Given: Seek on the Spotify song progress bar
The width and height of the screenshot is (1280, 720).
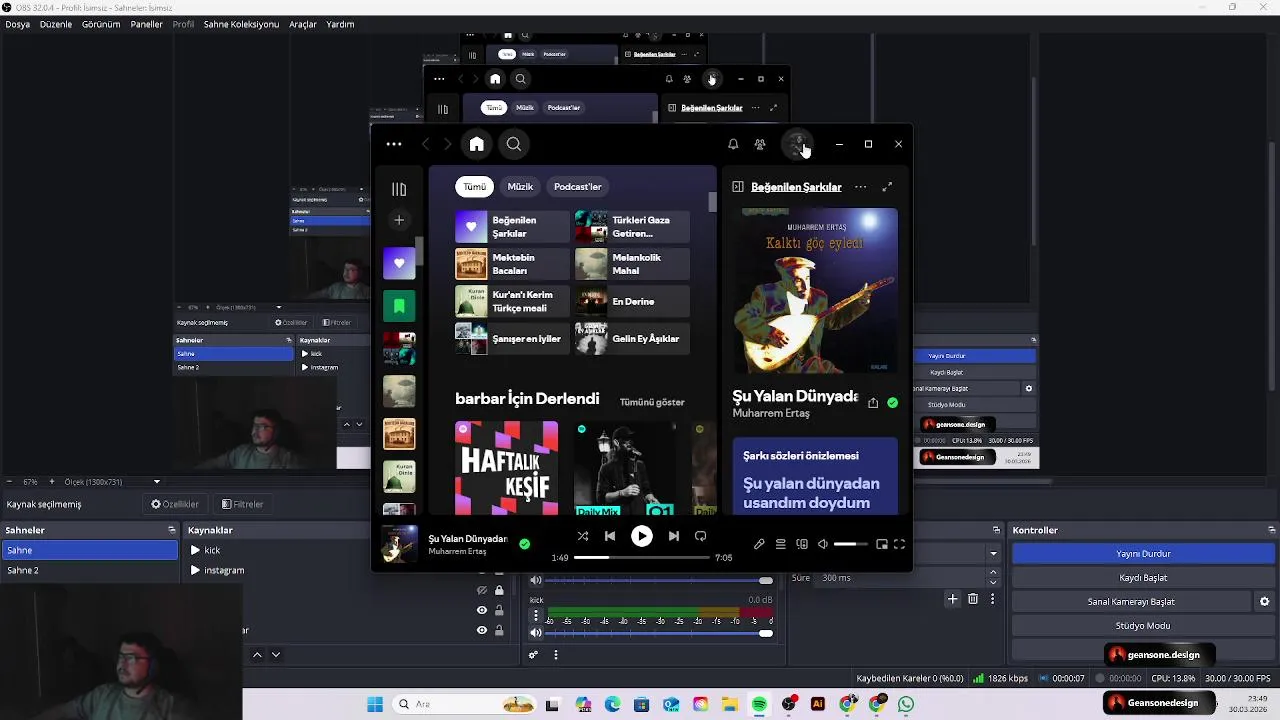Looking at the screenshot, I should pos(641,557).
